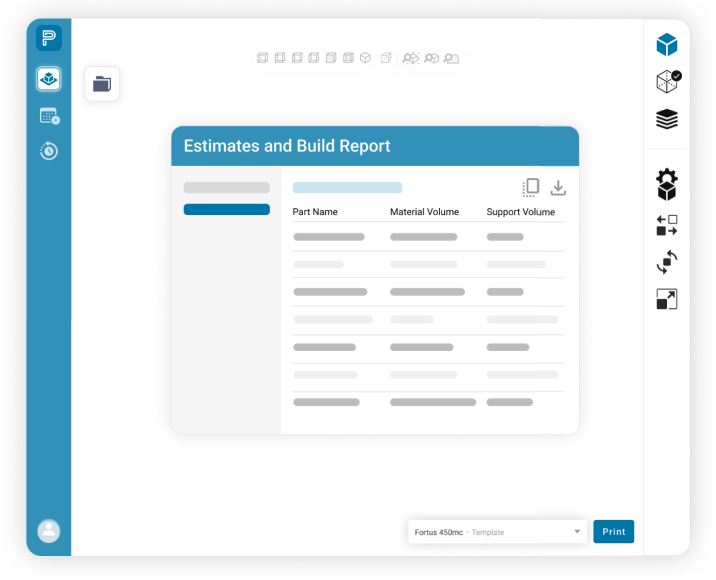Click the Material Volume column header
Image resolution: width=716 pixels, height=580 pixels.
tap(424, 212)
